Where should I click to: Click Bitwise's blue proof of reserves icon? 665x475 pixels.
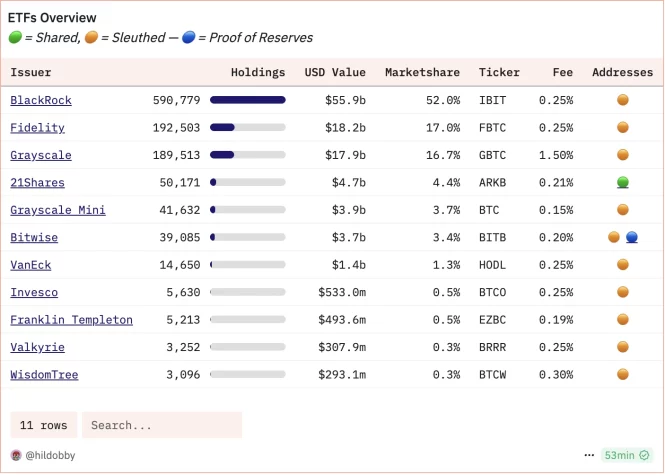coord(631,237)
